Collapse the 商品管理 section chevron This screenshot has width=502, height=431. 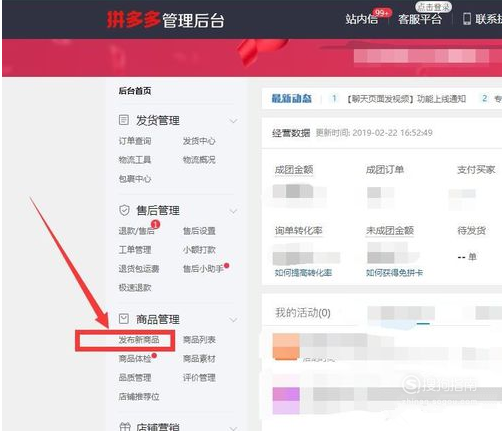pos(234,320)
